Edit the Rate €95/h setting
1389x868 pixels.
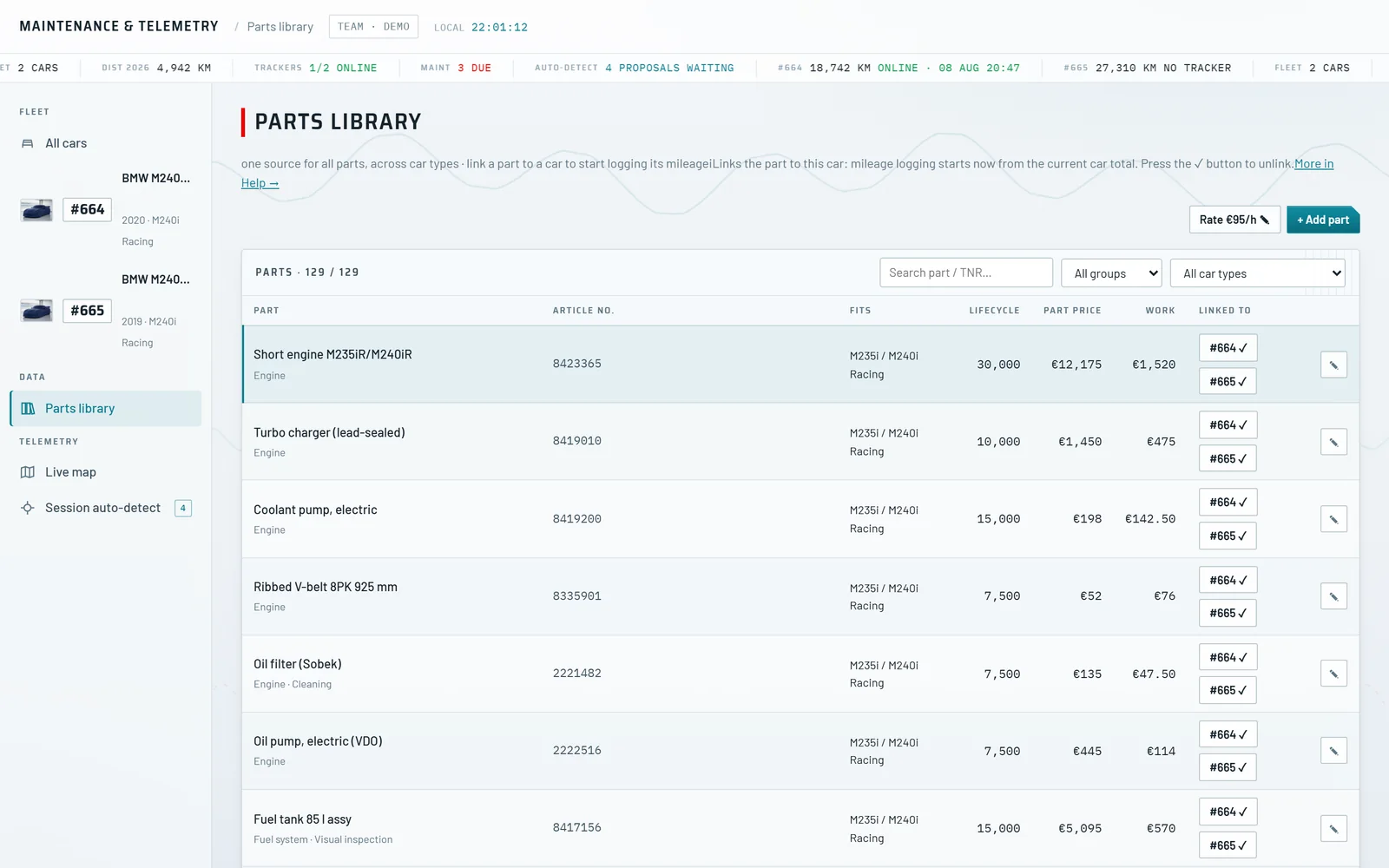(x=1234, y=220)
